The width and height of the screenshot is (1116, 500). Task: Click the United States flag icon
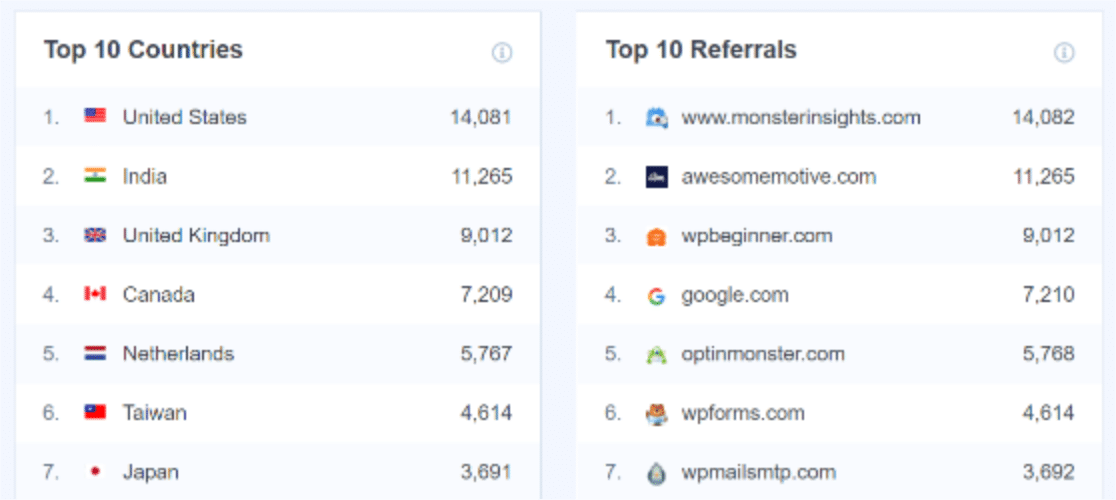[95, 116]
